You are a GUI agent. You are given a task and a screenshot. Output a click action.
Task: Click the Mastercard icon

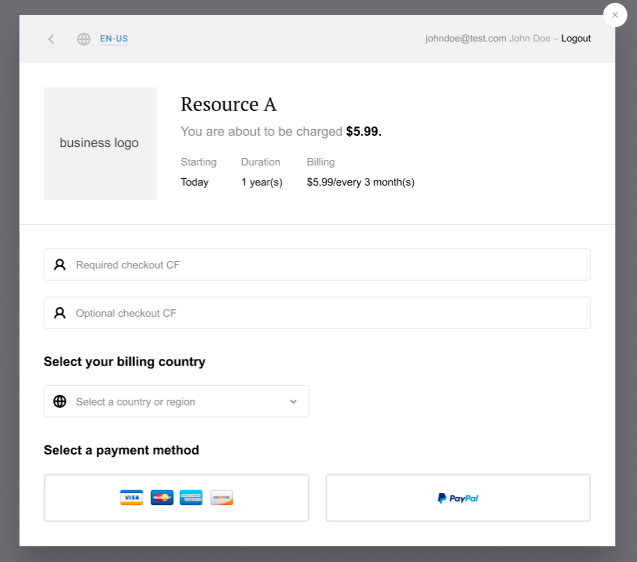click(162, 497)
